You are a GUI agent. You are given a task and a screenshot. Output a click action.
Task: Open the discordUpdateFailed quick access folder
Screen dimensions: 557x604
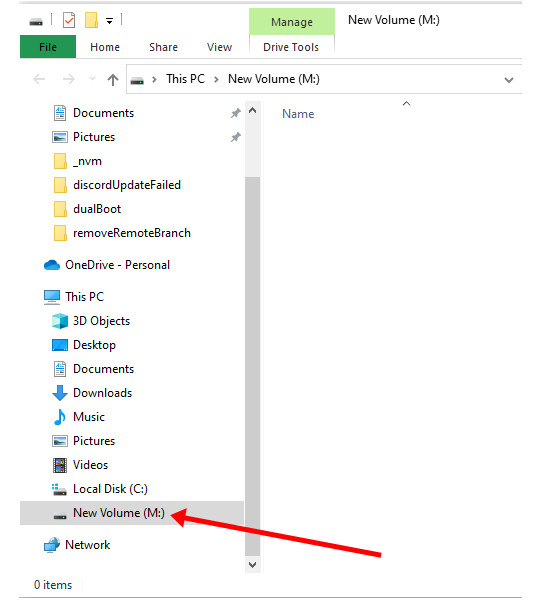[127, 185]
